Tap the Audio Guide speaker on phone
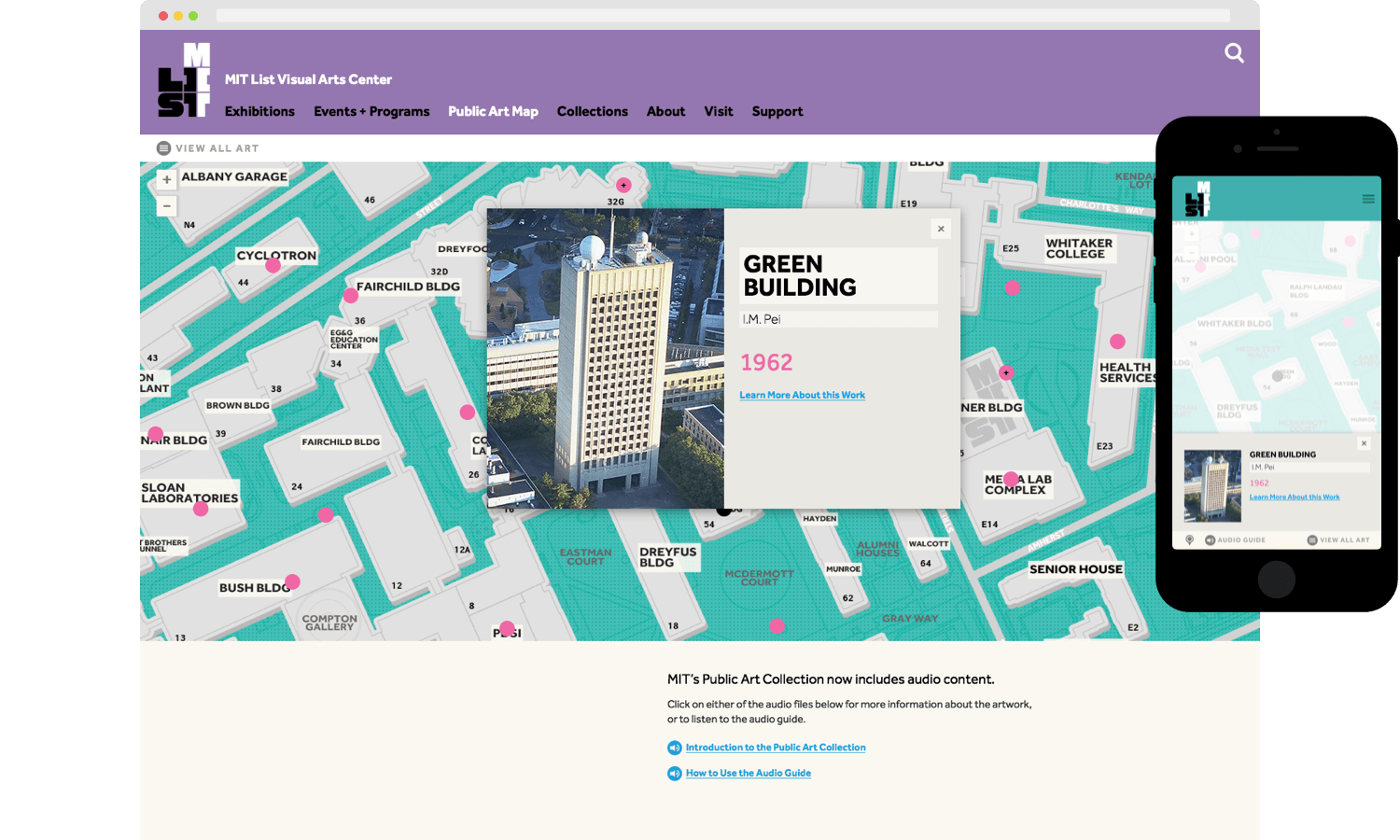The height and width of the screenshot is (840, 1400). 1210,540
